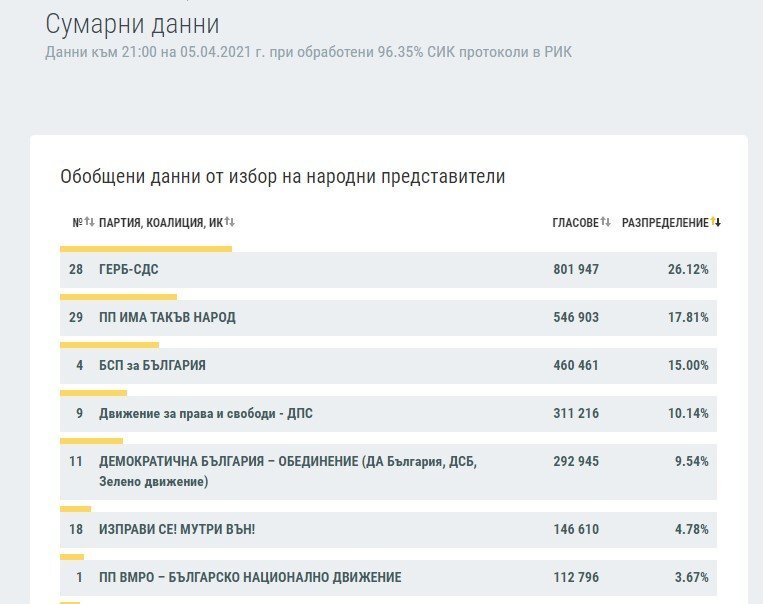Select the ПП ИМА ТАКЪВ НАРОД row

click(388, 317)
